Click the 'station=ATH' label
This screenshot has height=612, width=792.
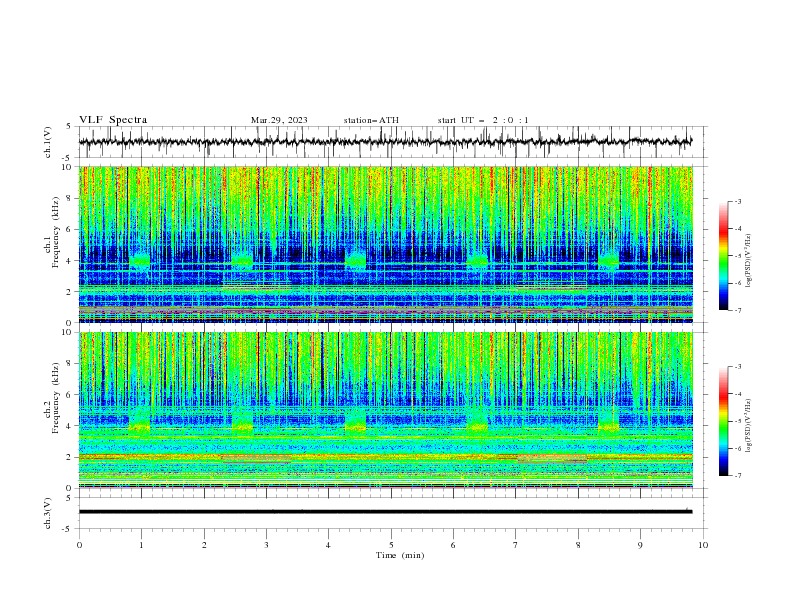click(371, 120)
